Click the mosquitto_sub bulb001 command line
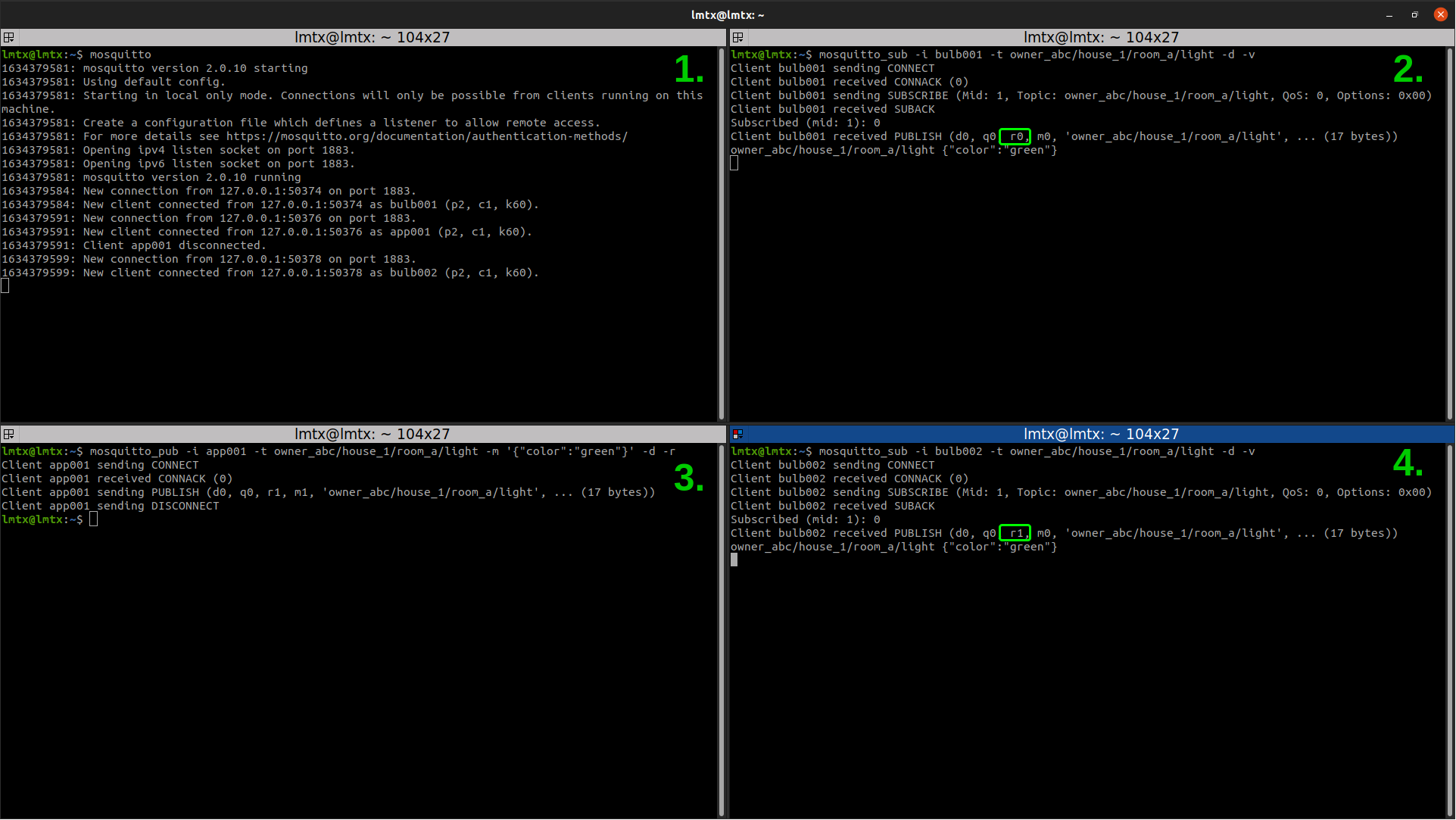This screenshot has height=820, width=1456. [993, 55]
